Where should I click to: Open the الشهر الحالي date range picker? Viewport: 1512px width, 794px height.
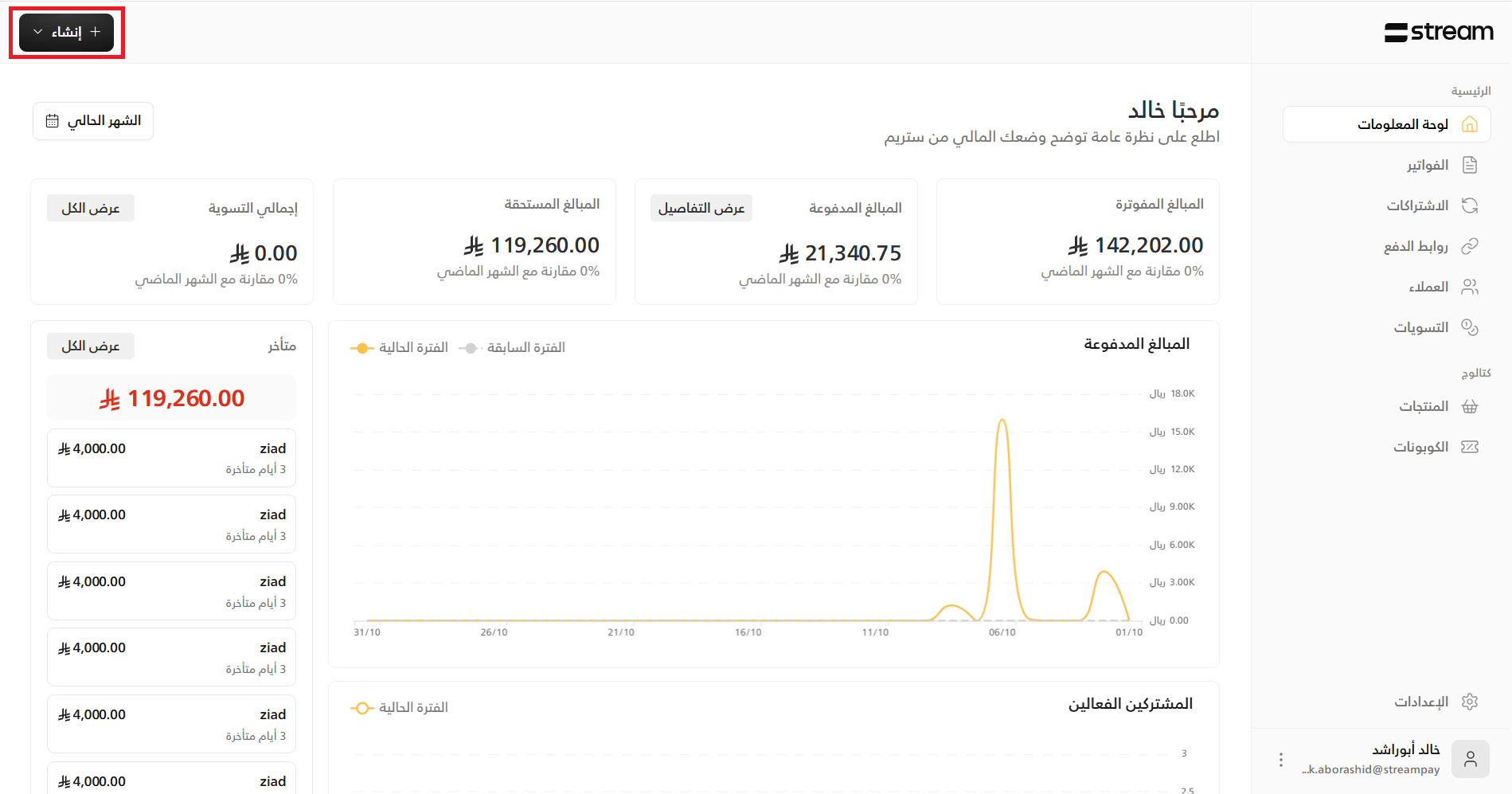point(93,121)
